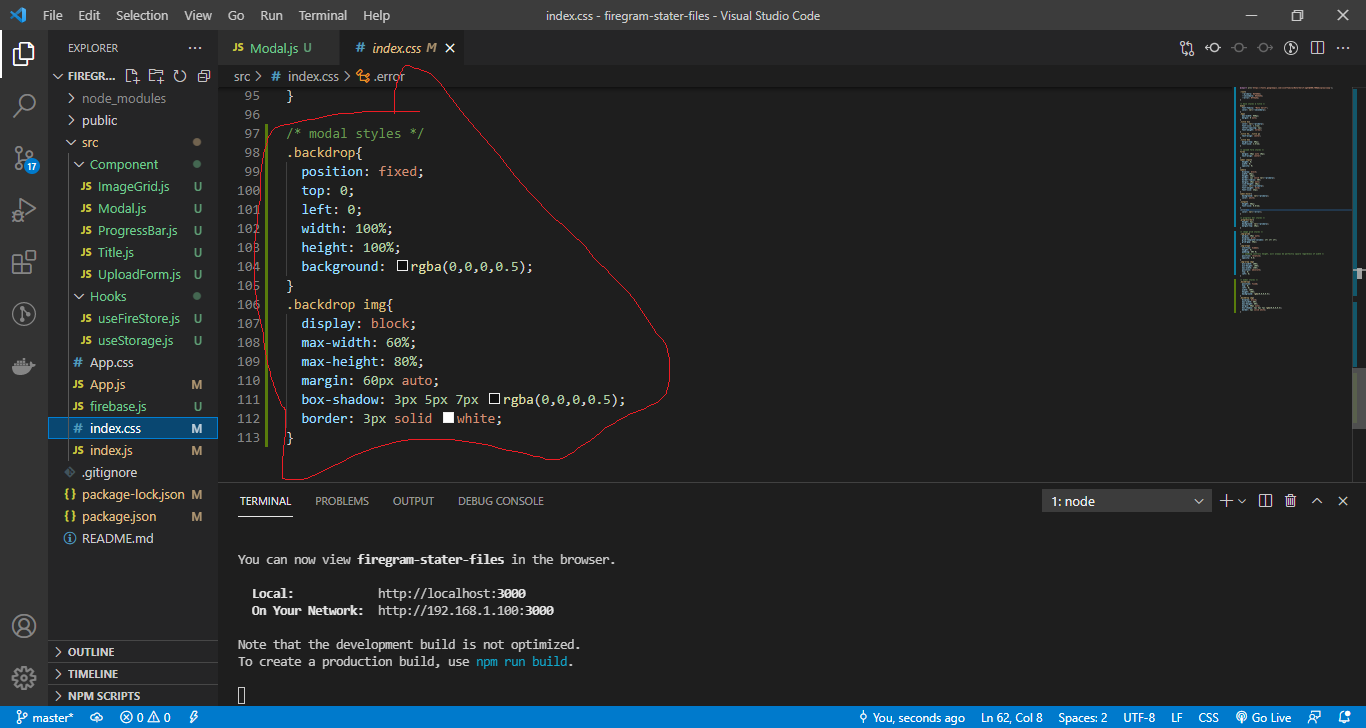Maximize the terminal panel size

(x=1317, y=501)
